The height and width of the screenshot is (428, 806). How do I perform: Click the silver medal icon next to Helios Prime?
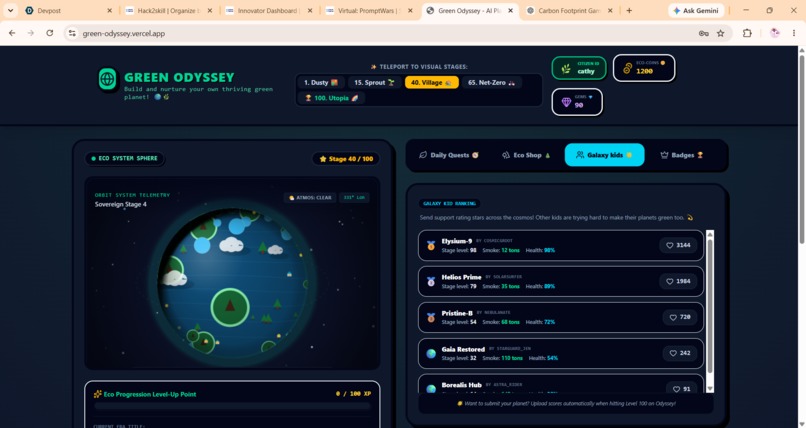tap(431, 282)
